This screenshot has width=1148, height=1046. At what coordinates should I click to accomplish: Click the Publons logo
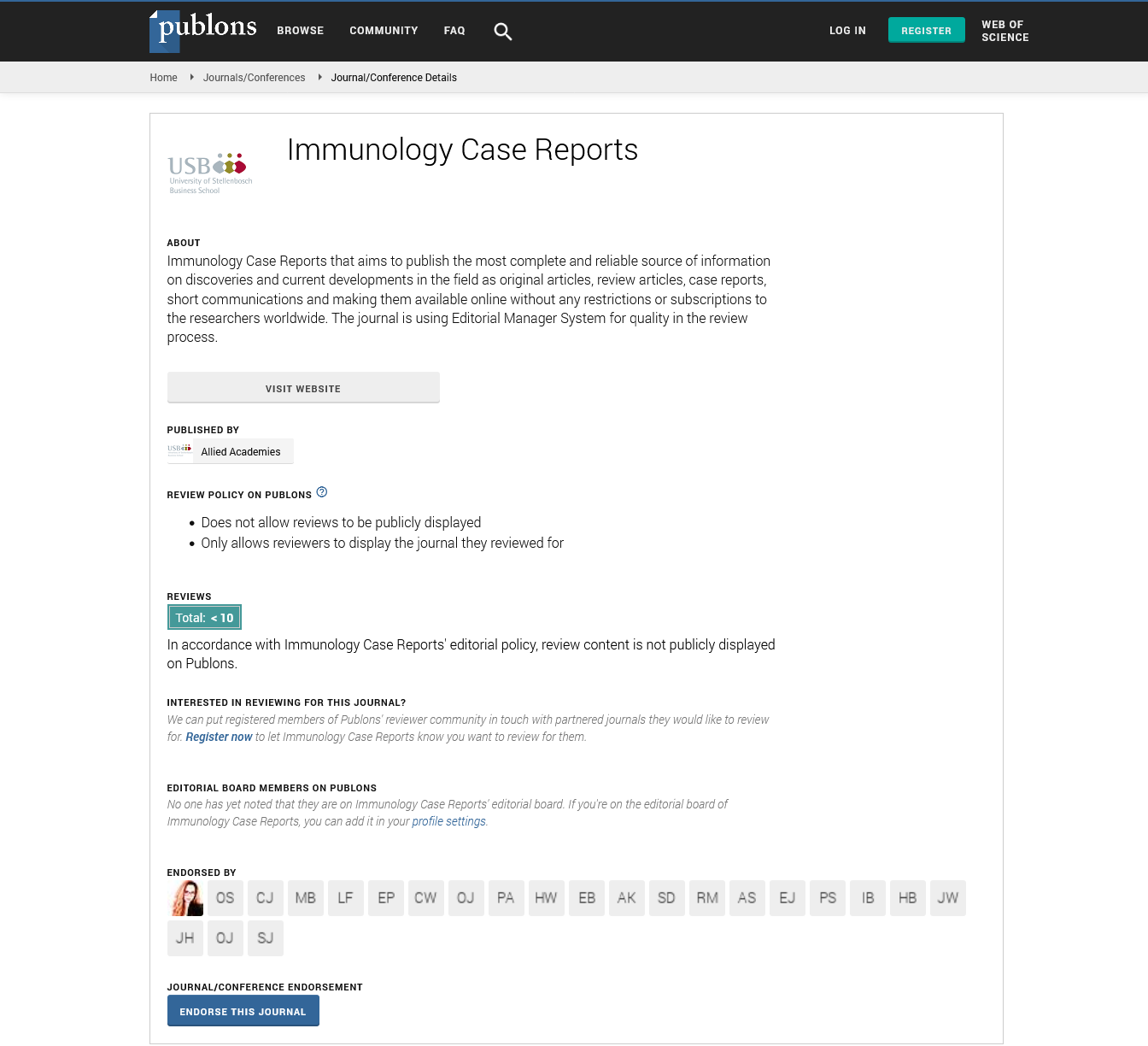[203, 30]
